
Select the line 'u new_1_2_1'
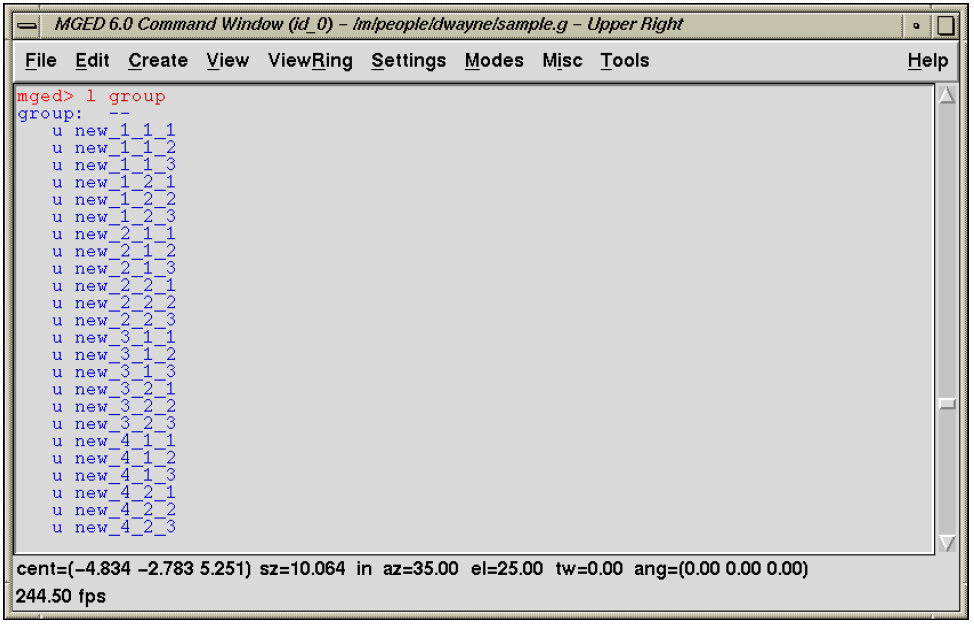point(114,183)
